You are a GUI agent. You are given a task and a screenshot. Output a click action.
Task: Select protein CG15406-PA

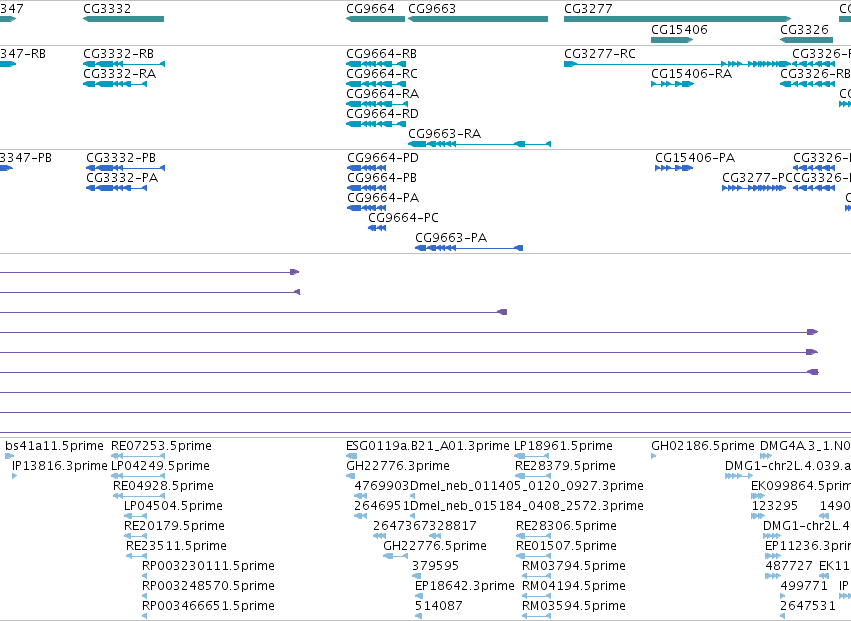(x=674, y=168)
